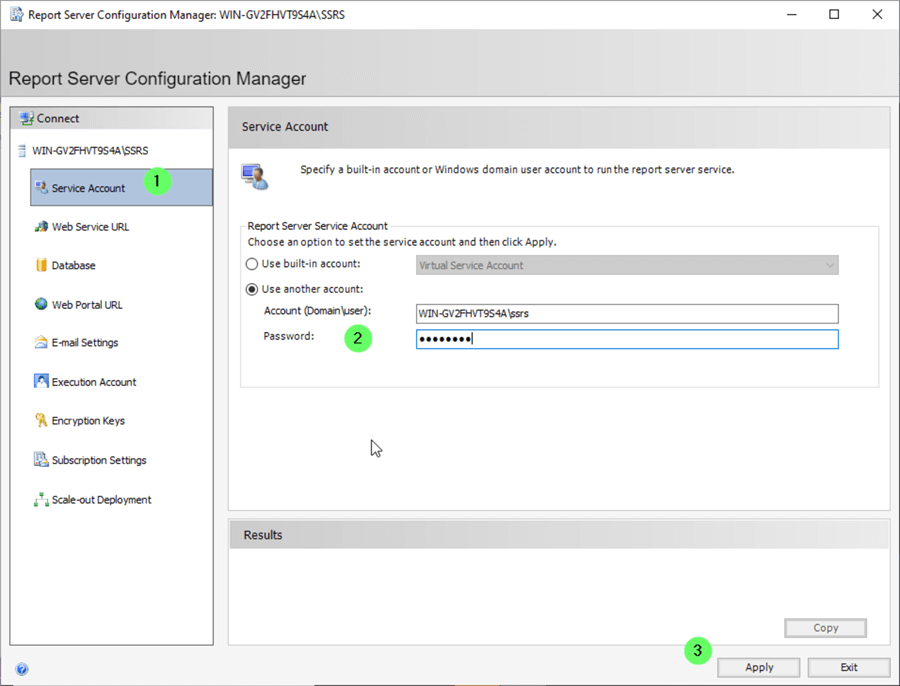Click the Exit button
Screen dimensions: 900x686
[x=848, y=667]
